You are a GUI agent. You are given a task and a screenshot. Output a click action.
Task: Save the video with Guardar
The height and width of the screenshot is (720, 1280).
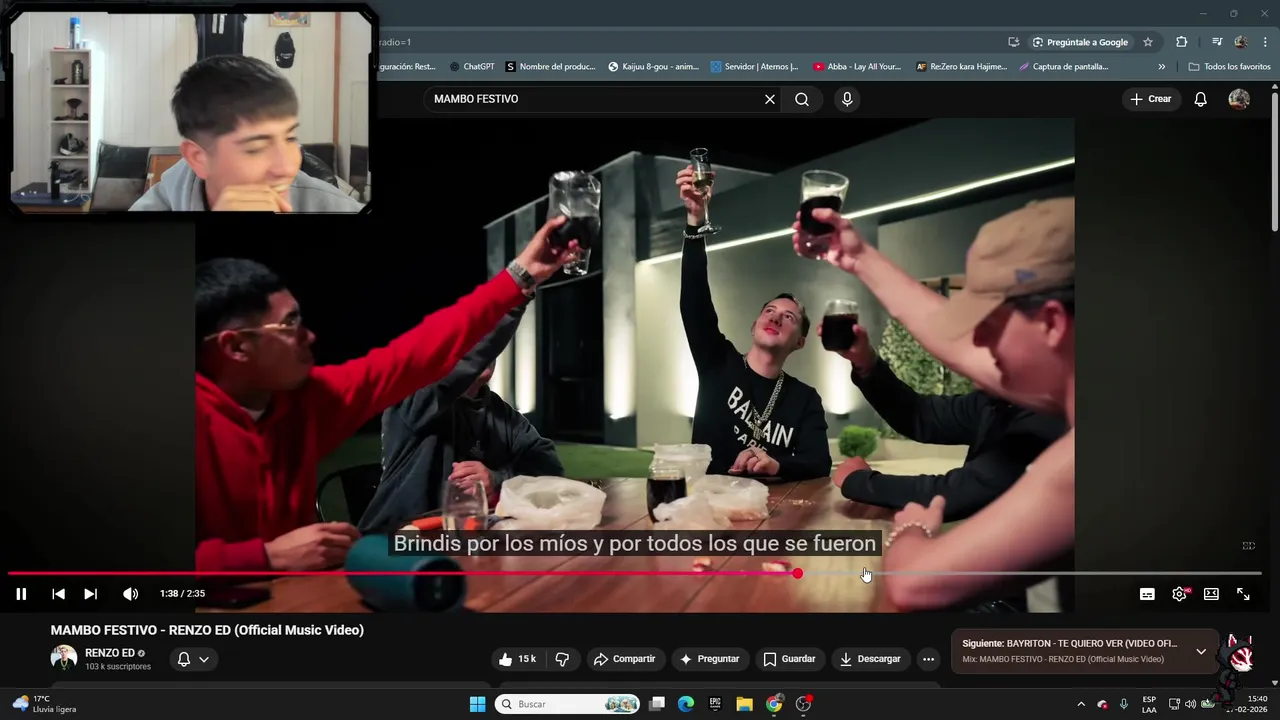point(790,659)
